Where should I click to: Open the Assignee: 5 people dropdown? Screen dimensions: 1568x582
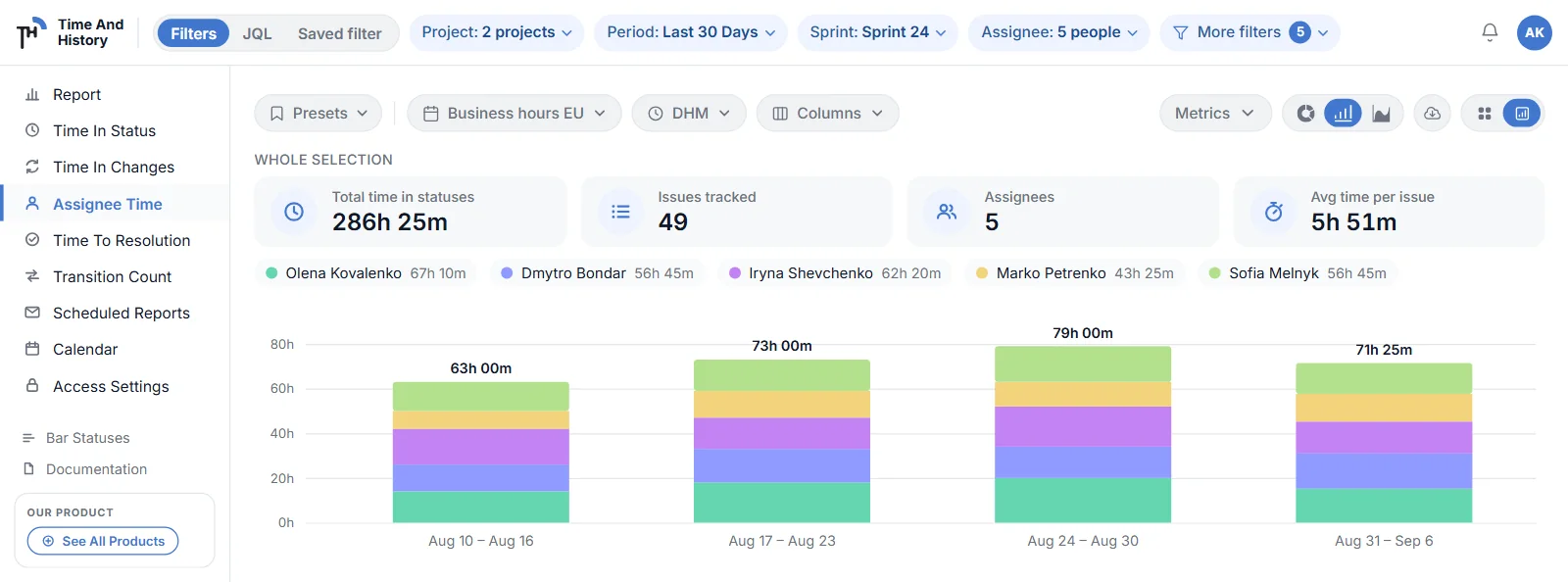point(1059,32)
